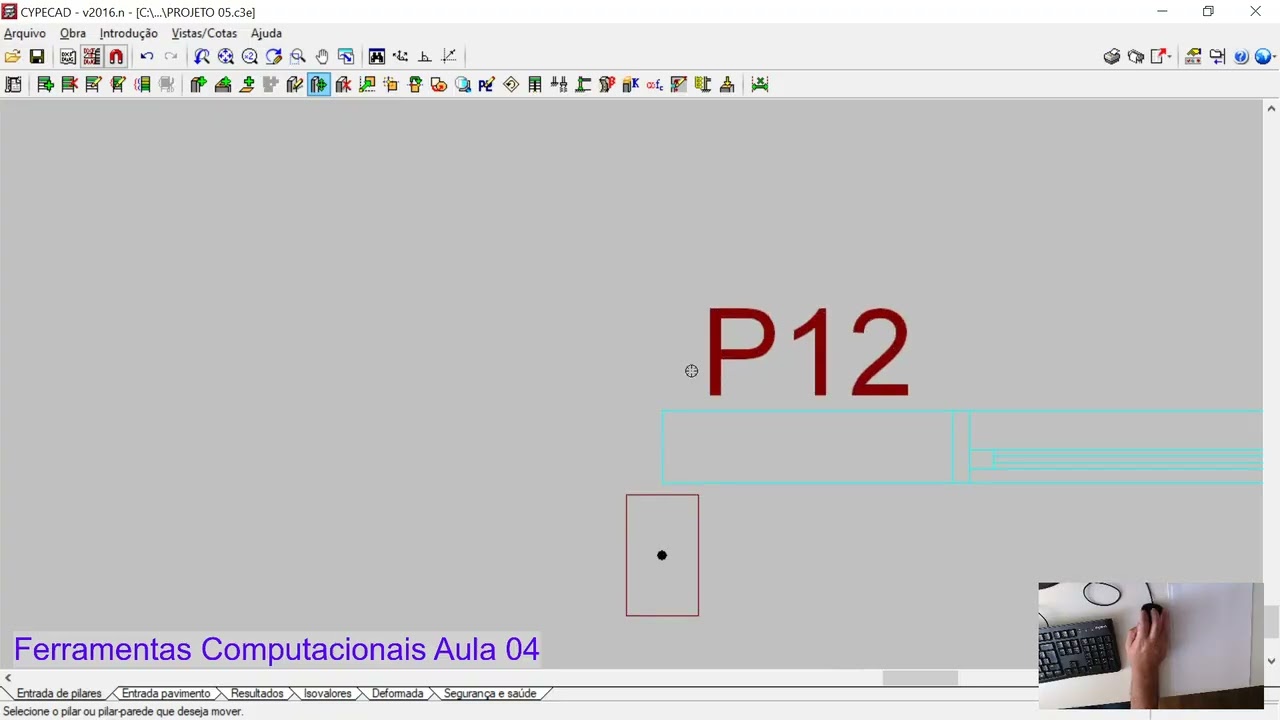Click the diamond shaped toolbar icon
This screenshot has height=720, width=1280.
point(511,85)
